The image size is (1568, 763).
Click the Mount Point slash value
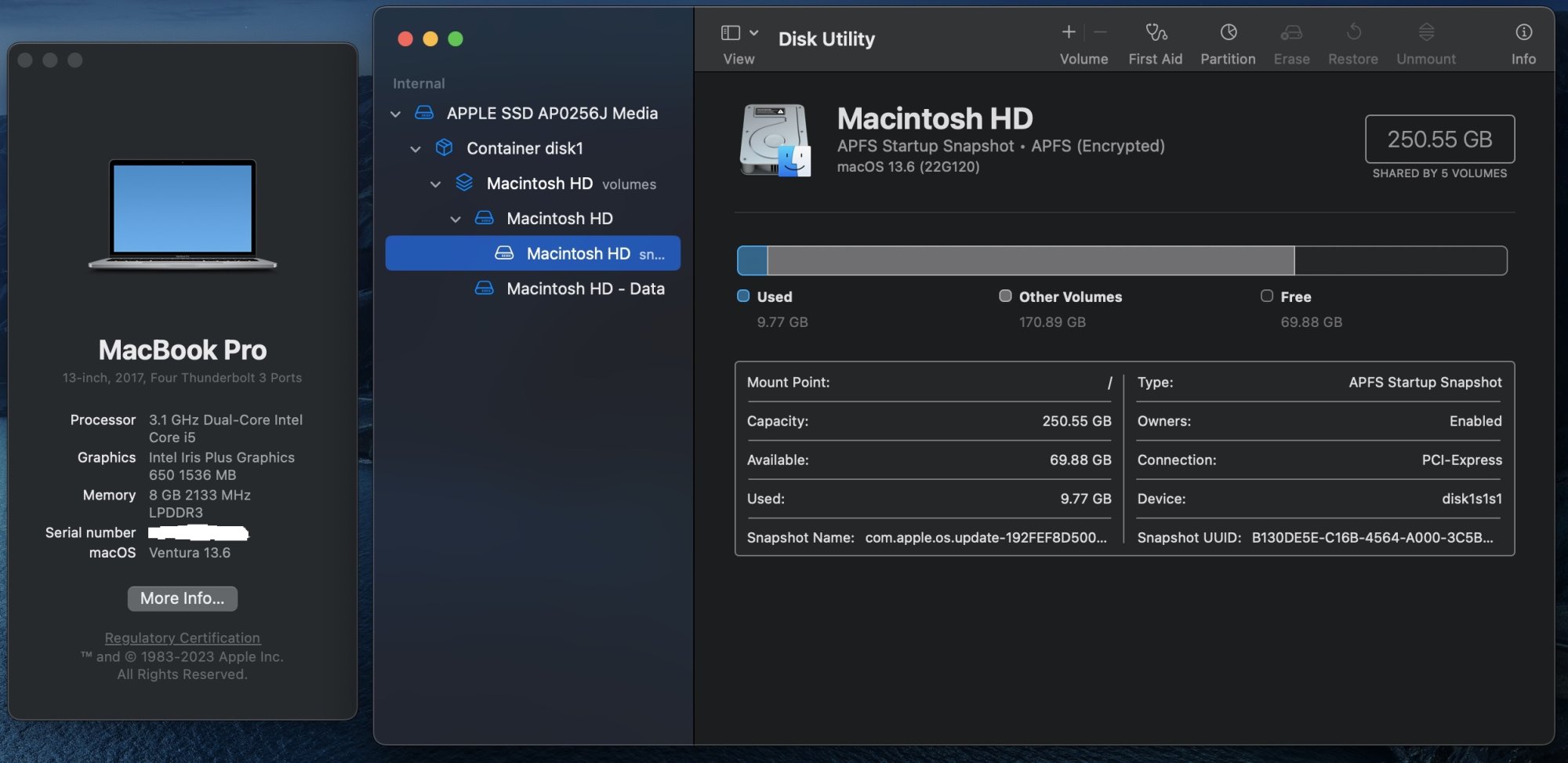pyautogui.click(x=1109, y=383)
